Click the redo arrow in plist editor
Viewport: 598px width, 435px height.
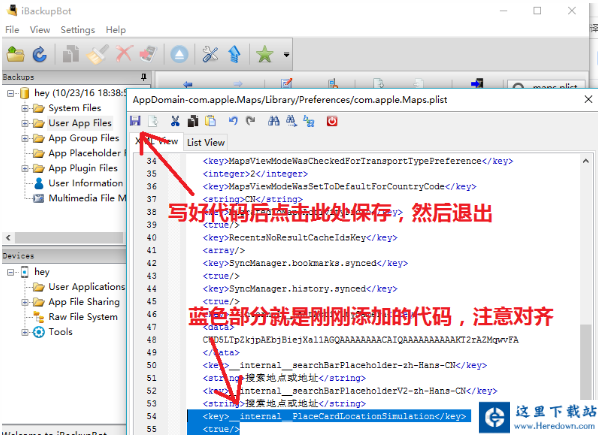coord(251,121)
